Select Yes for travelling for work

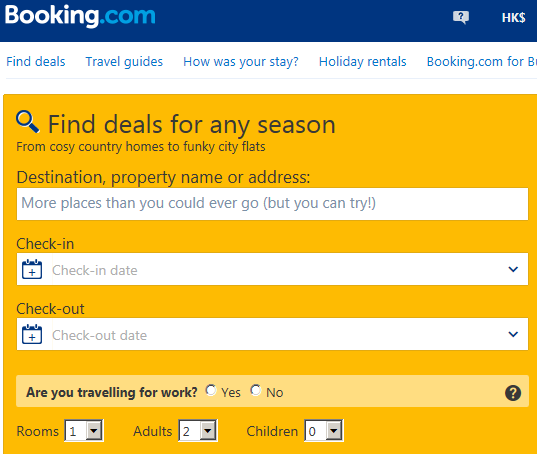click(x=211, y=390)
